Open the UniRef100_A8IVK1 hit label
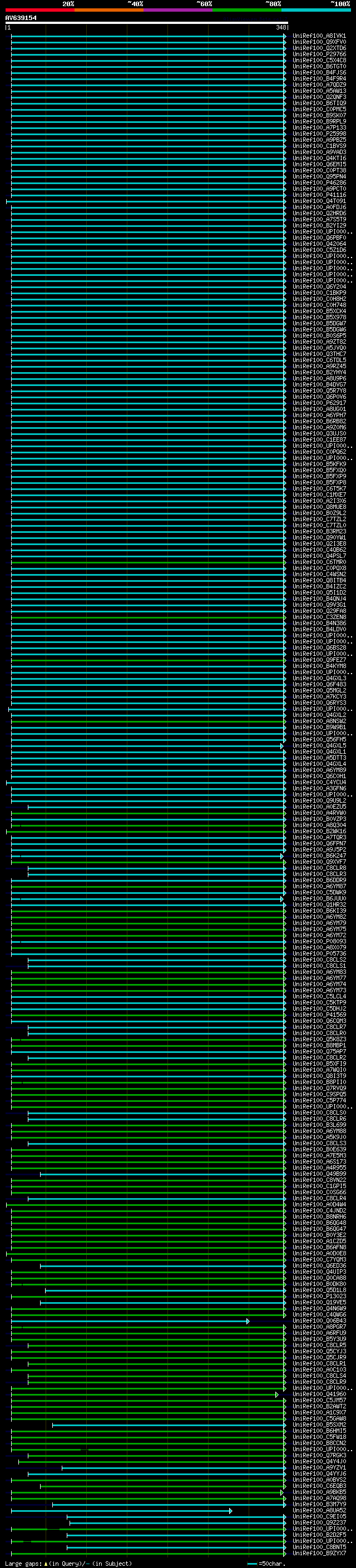Viewport: 356px width, 1568px height. pos(319,36)
